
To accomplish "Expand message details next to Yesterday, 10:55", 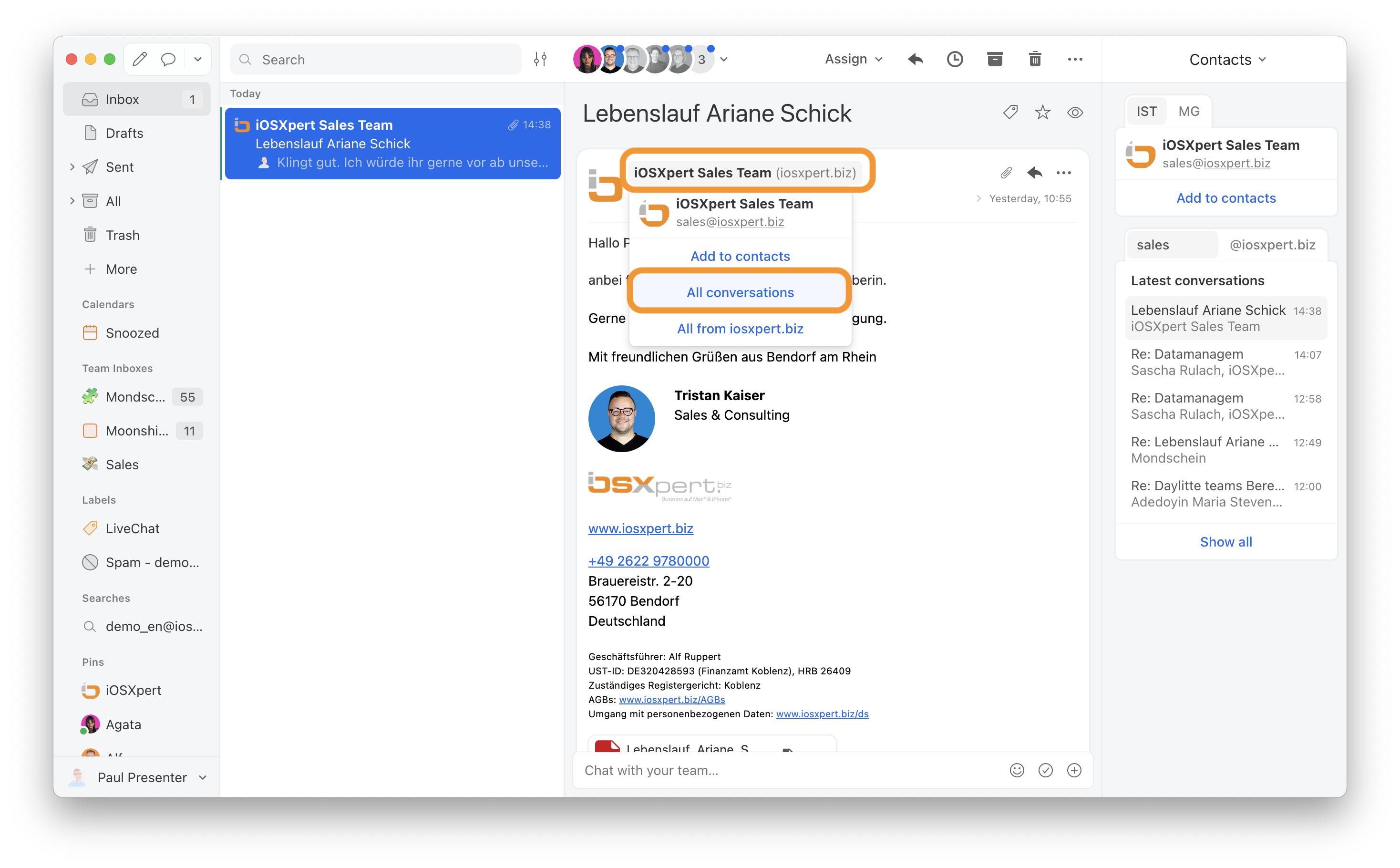I will tap(978, 198).
